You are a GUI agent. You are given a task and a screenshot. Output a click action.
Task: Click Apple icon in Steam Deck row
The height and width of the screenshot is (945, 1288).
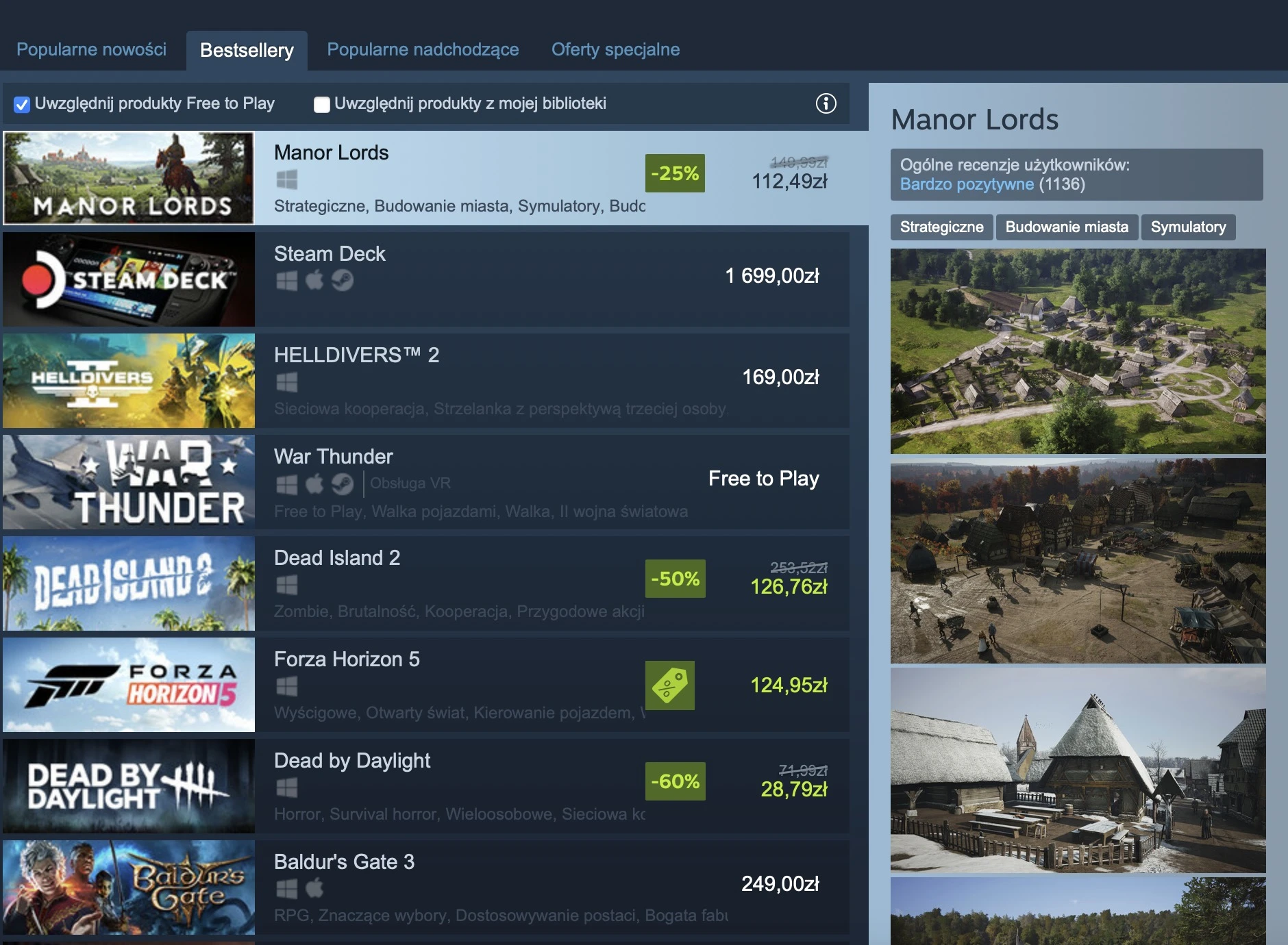click(x=314, y=279)
